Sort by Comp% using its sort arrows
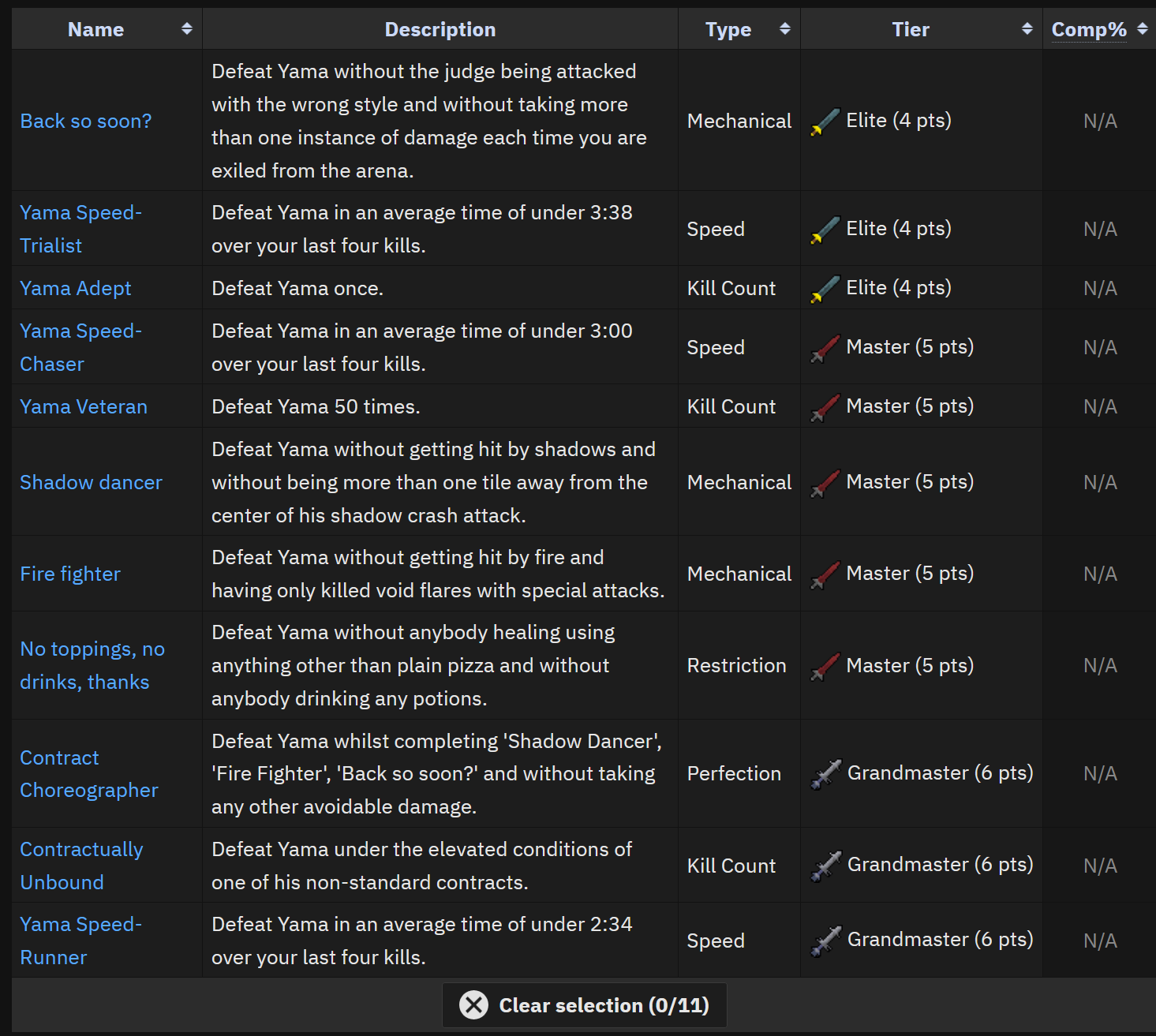1156x1036 pixels. click(1142, 29)
